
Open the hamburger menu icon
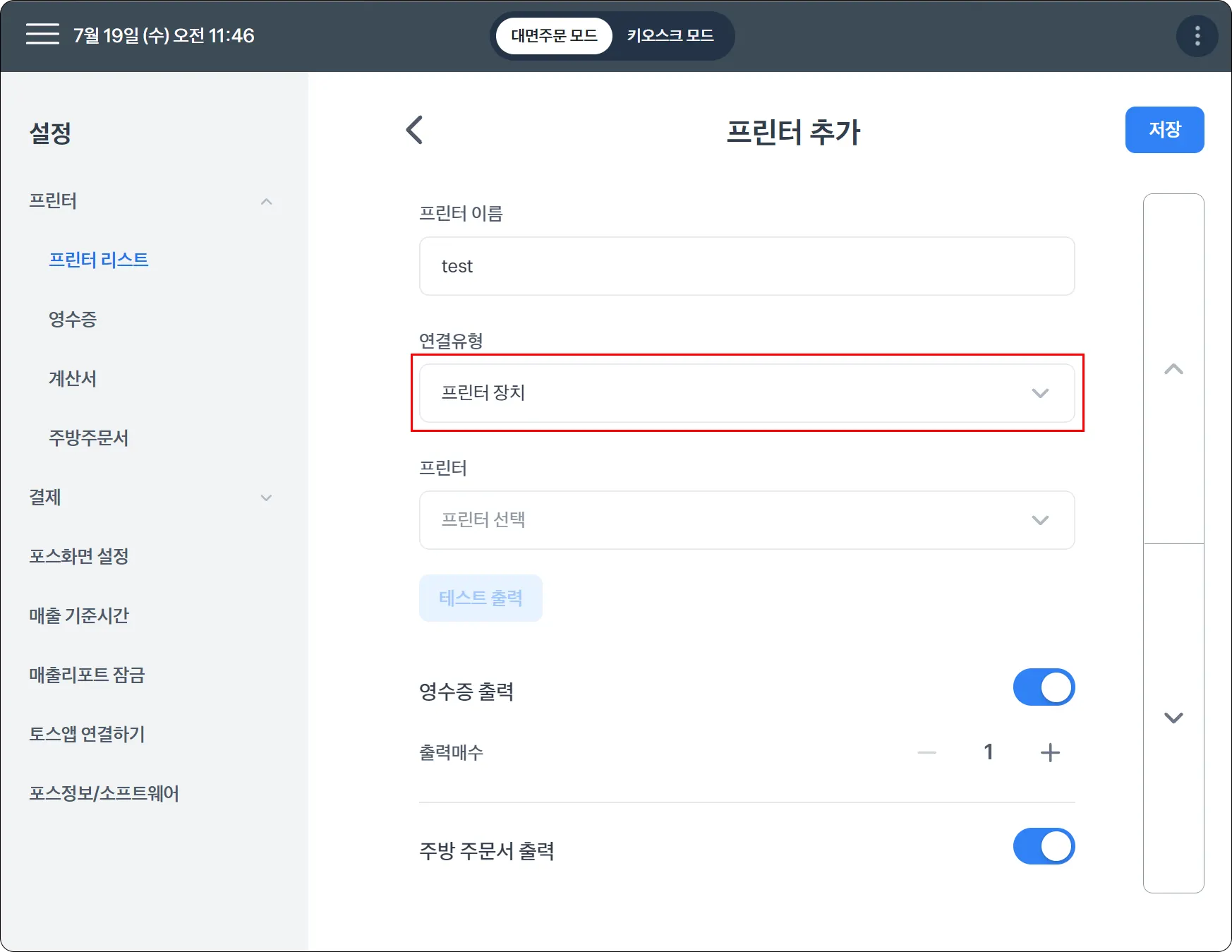[x=42, y=35]
